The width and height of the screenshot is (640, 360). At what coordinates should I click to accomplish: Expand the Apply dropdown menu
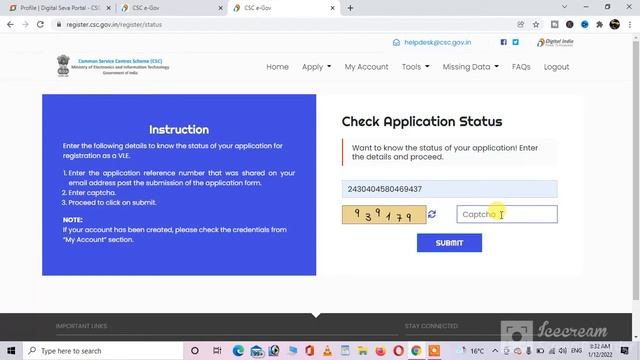coord(316,67)
